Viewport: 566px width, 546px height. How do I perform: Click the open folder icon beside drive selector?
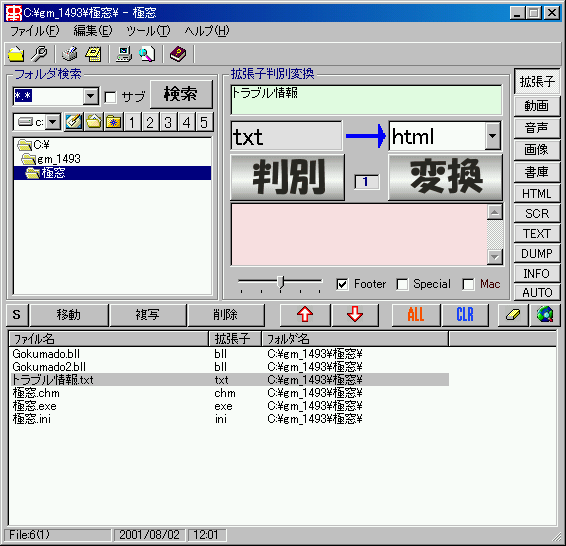[x=94, y=122]
